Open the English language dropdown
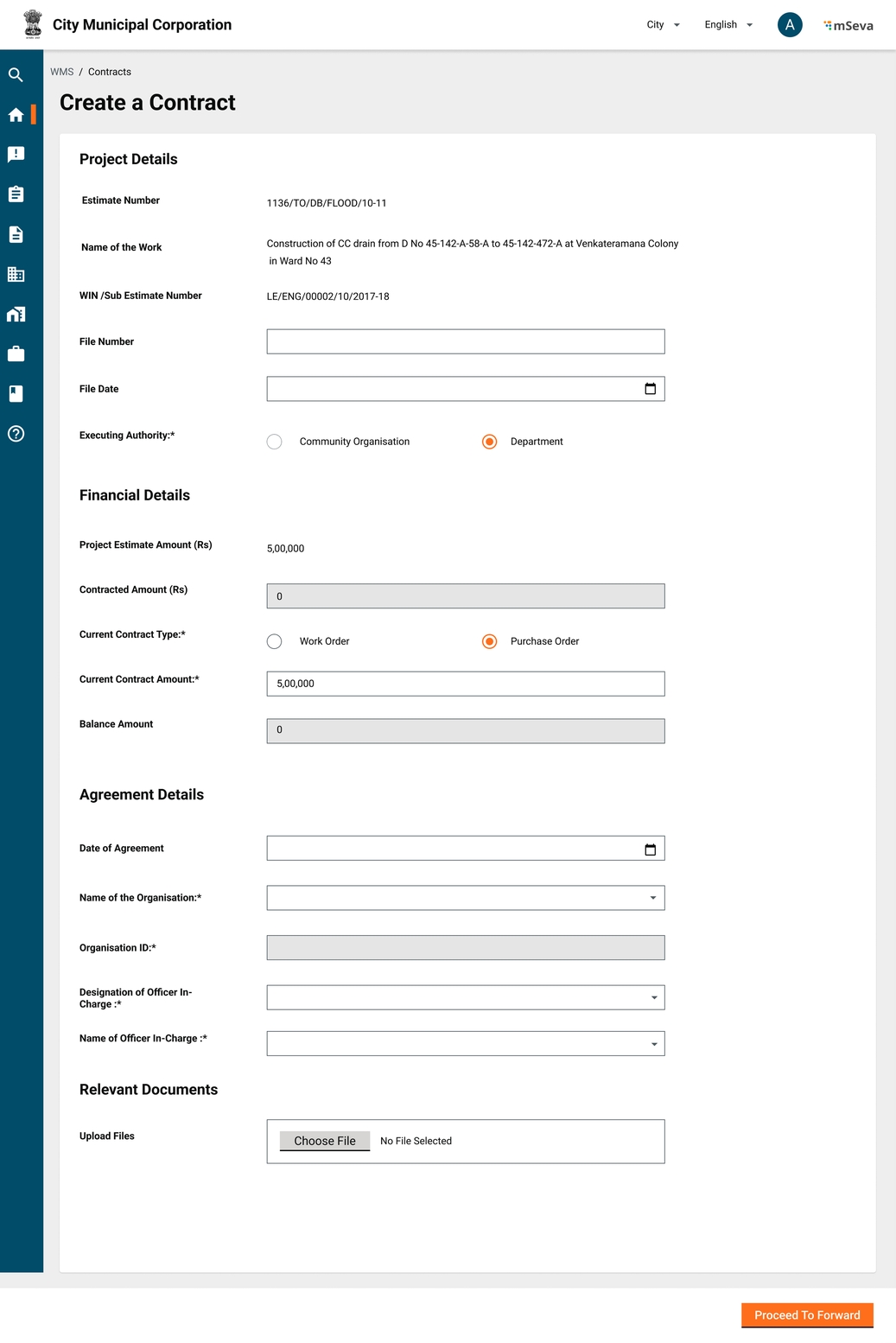896x1343 pixels. tap(728, 25)
